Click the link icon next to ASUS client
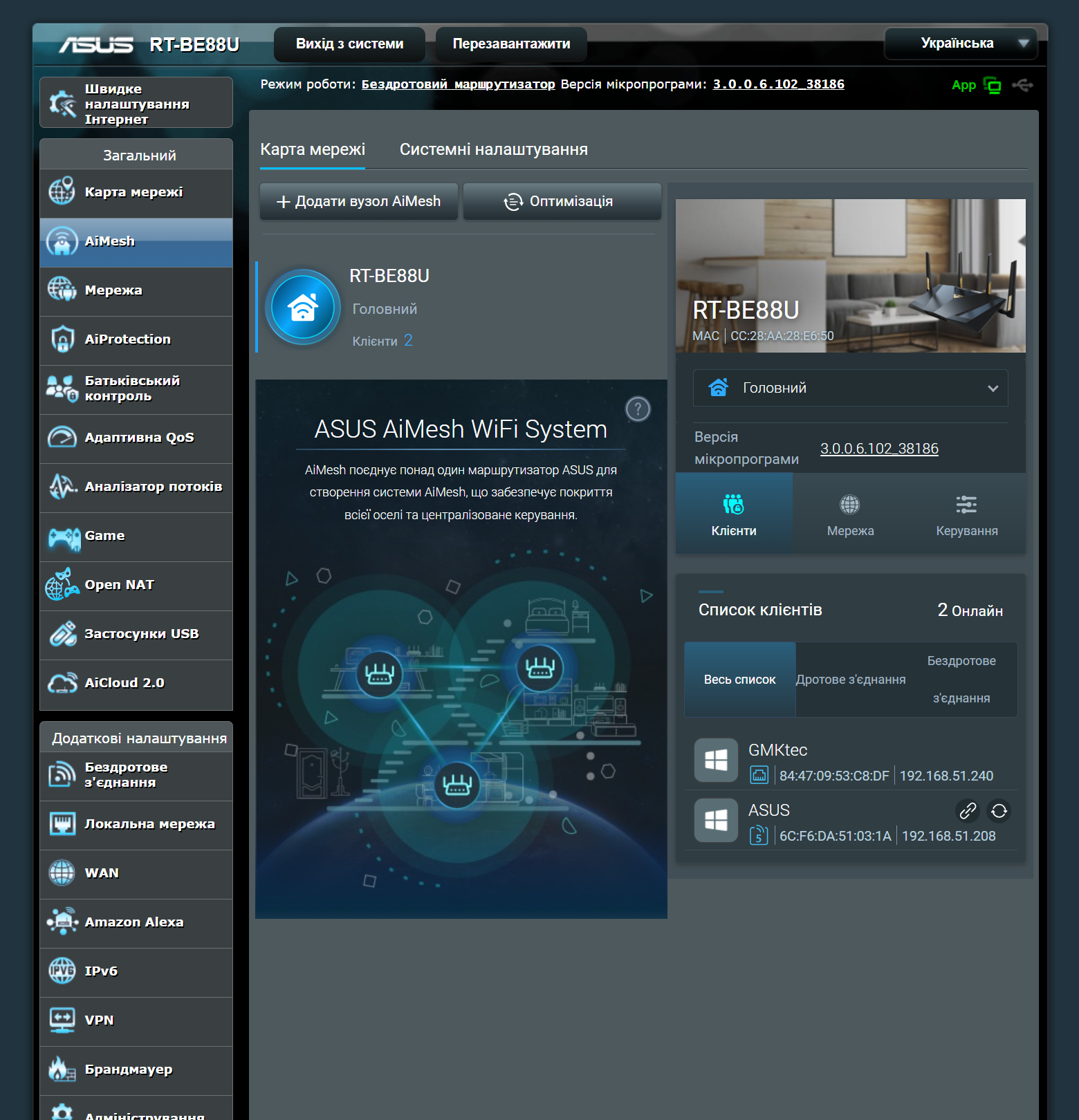The image size is (1079, 1120). 967,810
